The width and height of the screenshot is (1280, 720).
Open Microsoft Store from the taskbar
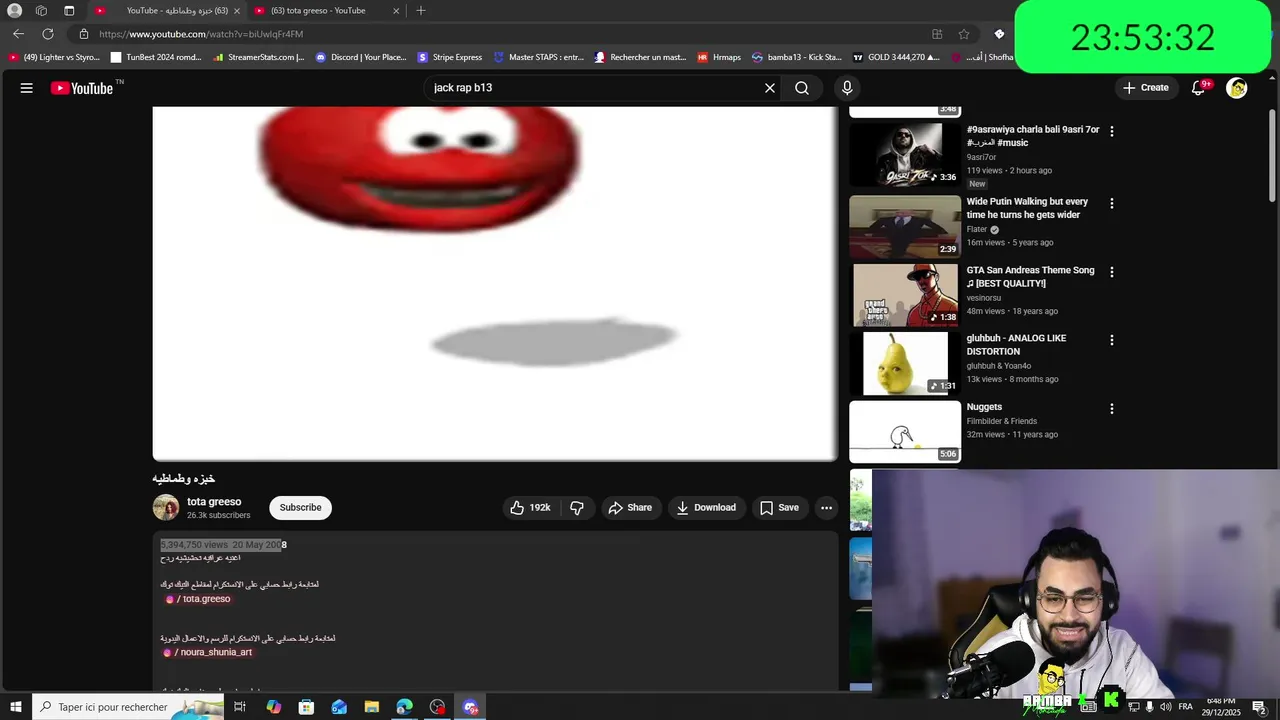coord(306,707)
